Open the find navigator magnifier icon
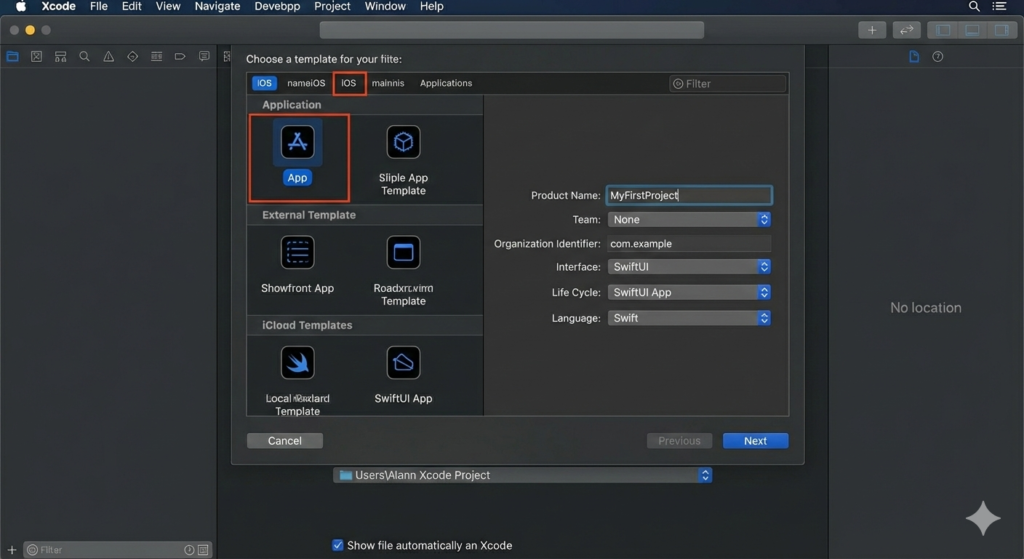The height and width of the screenshot is (559, 1024). tap(84, 56)
